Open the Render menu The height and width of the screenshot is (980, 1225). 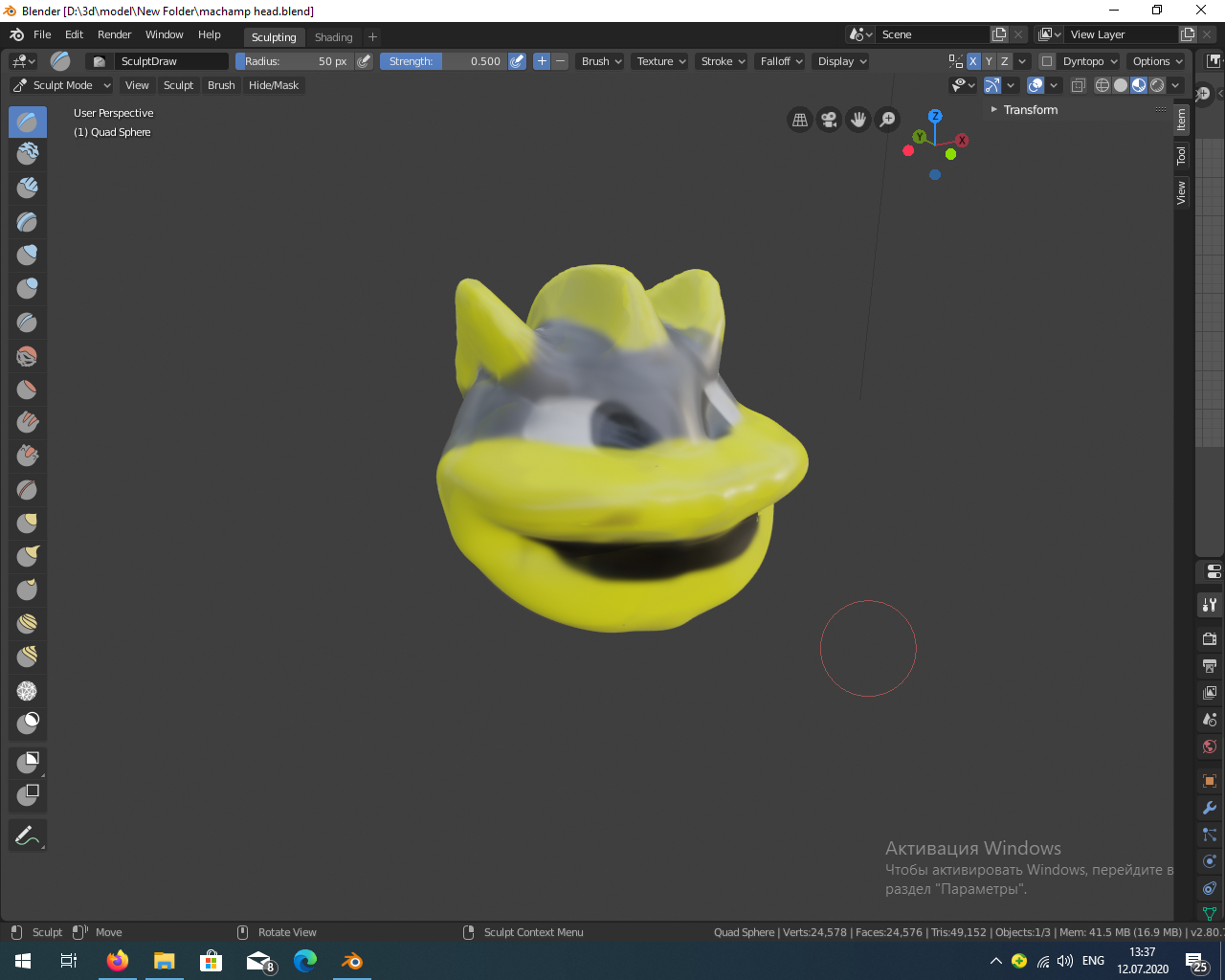pos(115,34)
